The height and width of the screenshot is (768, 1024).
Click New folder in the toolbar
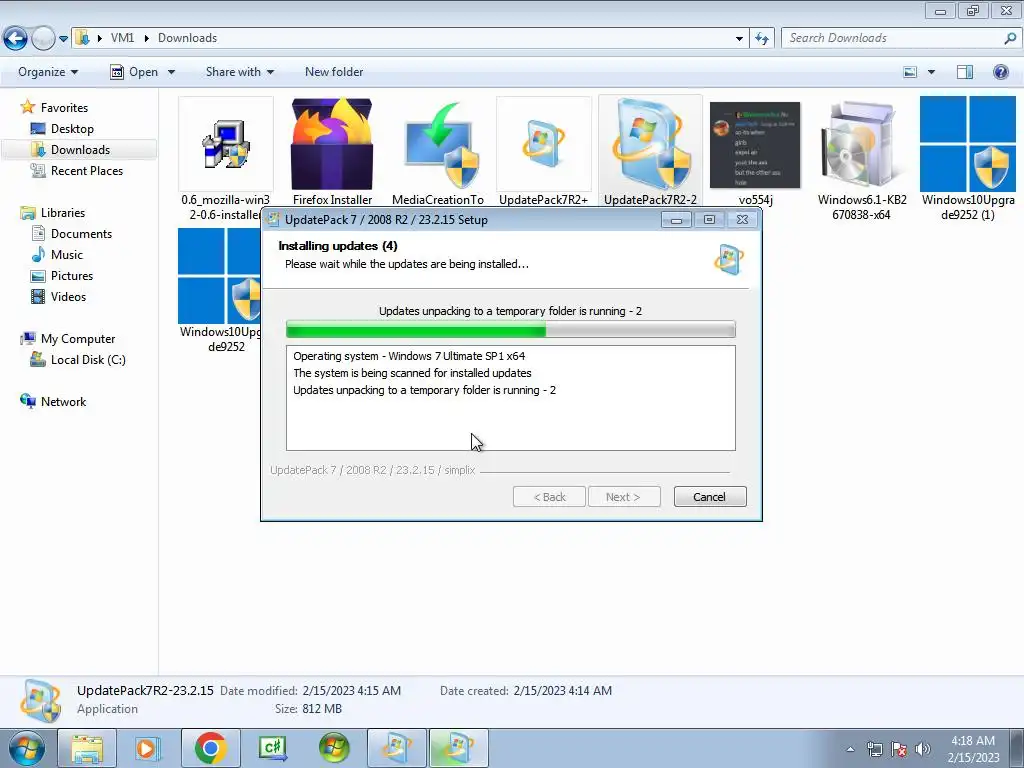334,72
